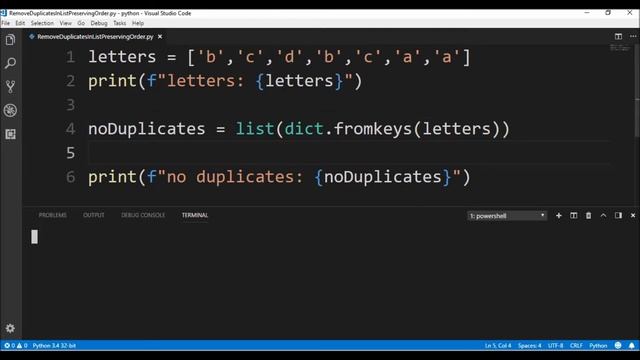Click print on line 2
640x360 pixels.
point(113,81)
